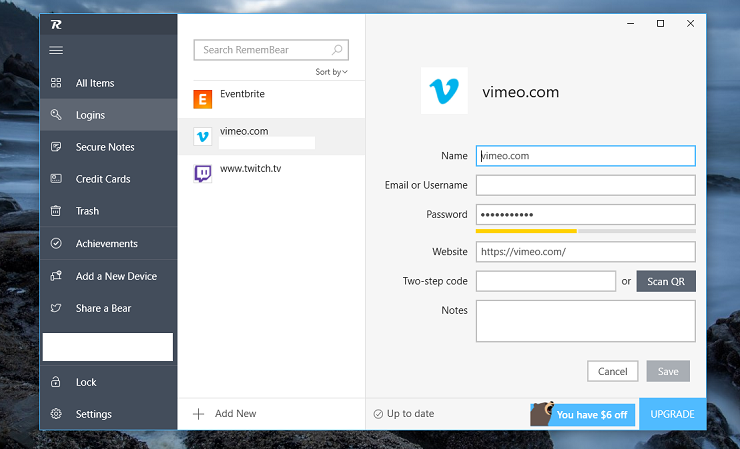This screenshot has height=449, width=740.
Task: Select the vimeo.com login entry
Action: [x=272, y=136]
